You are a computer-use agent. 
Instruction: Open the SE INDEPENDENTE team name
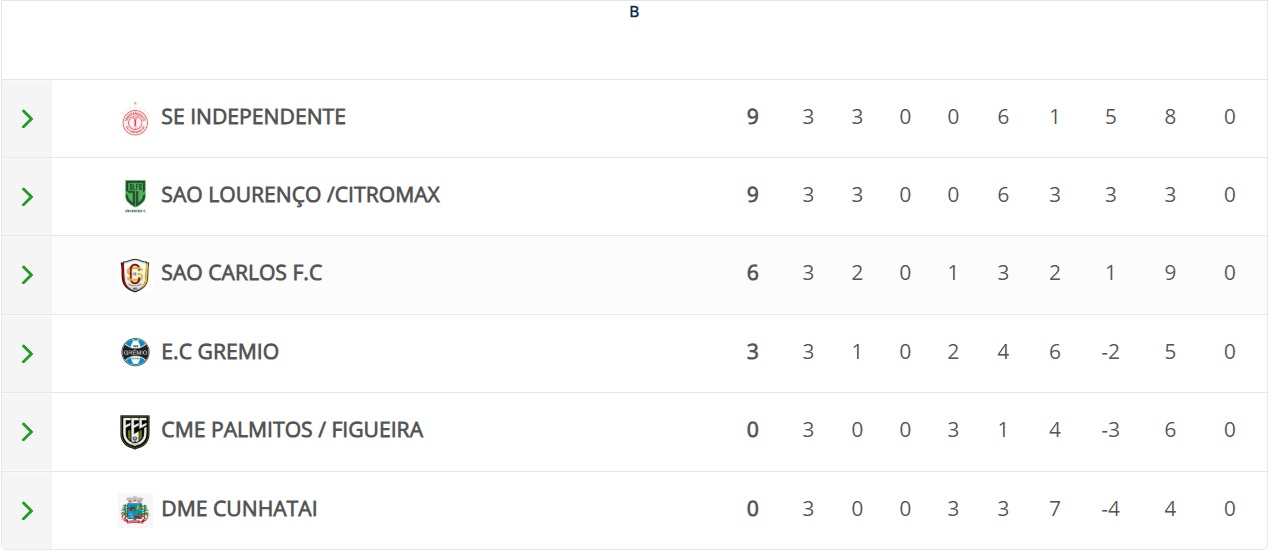[x=253, y=117]
